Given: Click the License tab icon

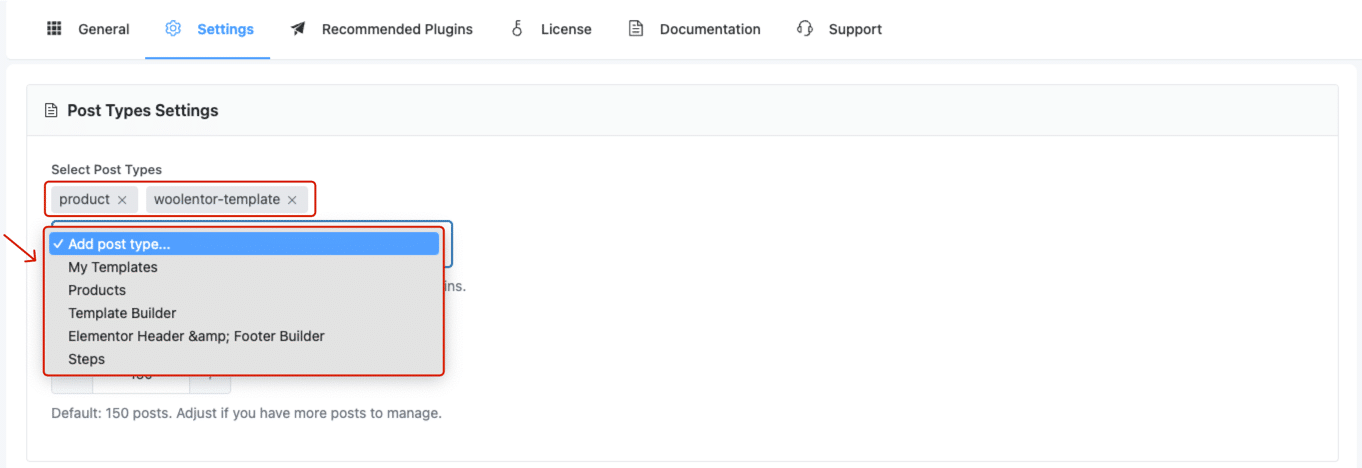Looking at the screenshot, I should (517, 29).
